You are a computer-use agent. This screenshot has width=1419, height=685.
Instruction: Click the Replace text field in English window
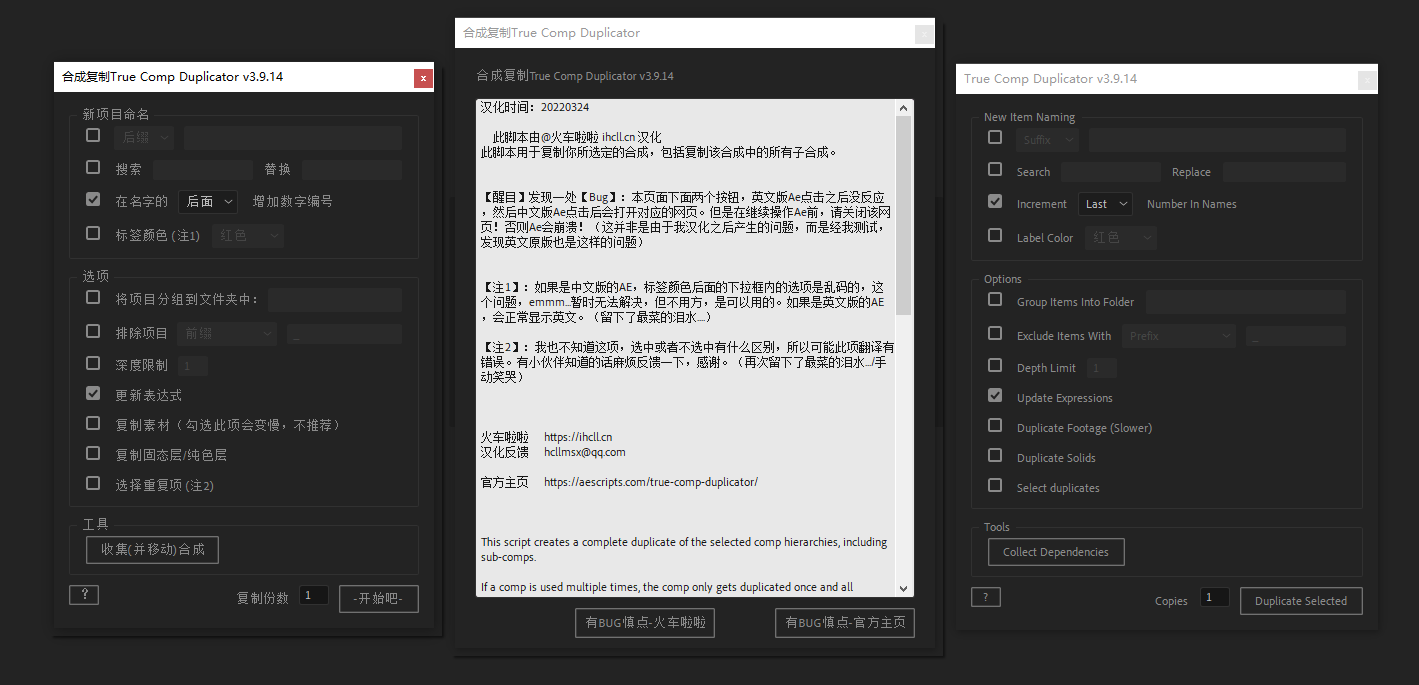coord(1284,172)
